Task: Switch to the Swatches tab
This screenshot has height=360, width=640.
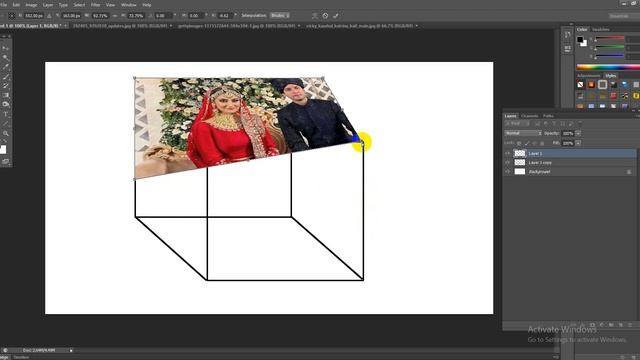Action: 601,29
